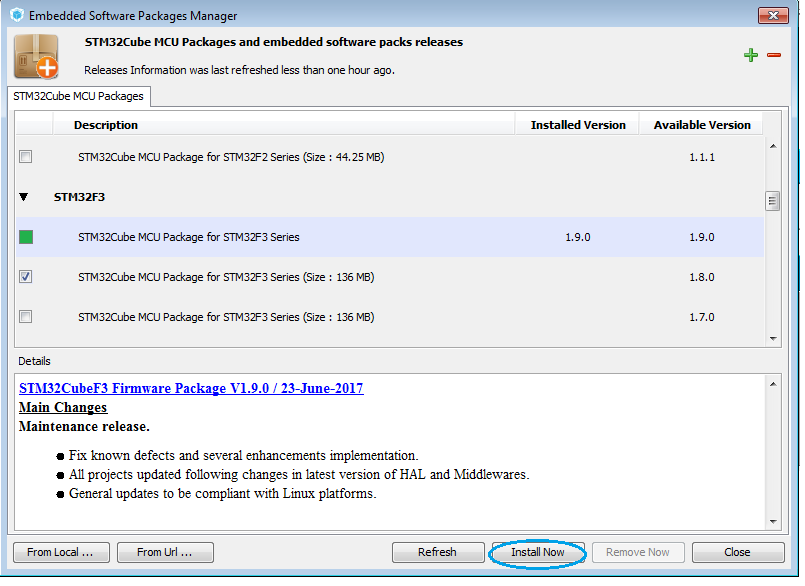Click installed version 1.9.0 cell
Screen dimensions: 805x586
click(578, 237)
